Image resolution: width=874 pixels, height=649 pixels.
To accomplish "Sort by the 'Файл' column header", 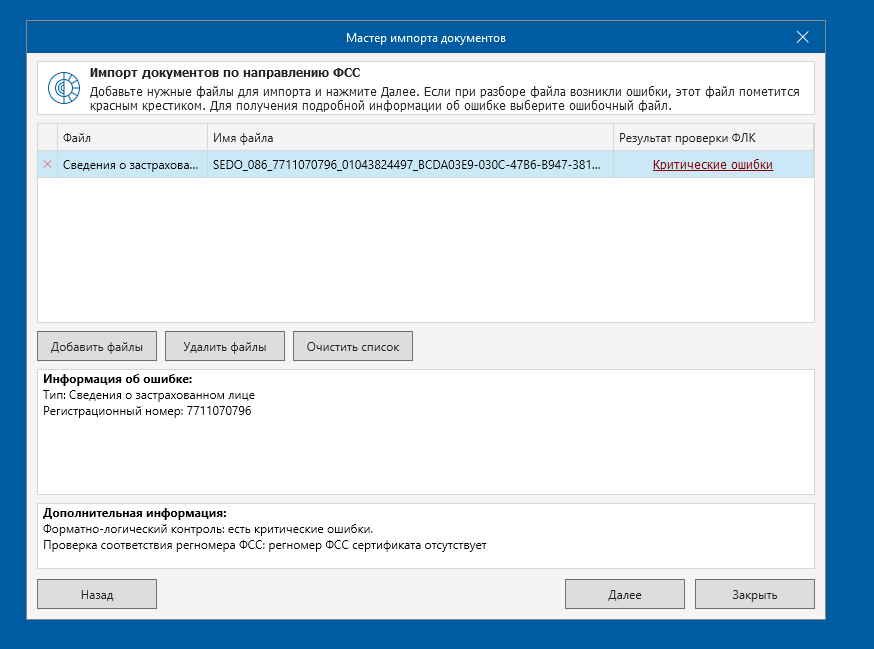I will pyautogui.click(x=132, y=138).
